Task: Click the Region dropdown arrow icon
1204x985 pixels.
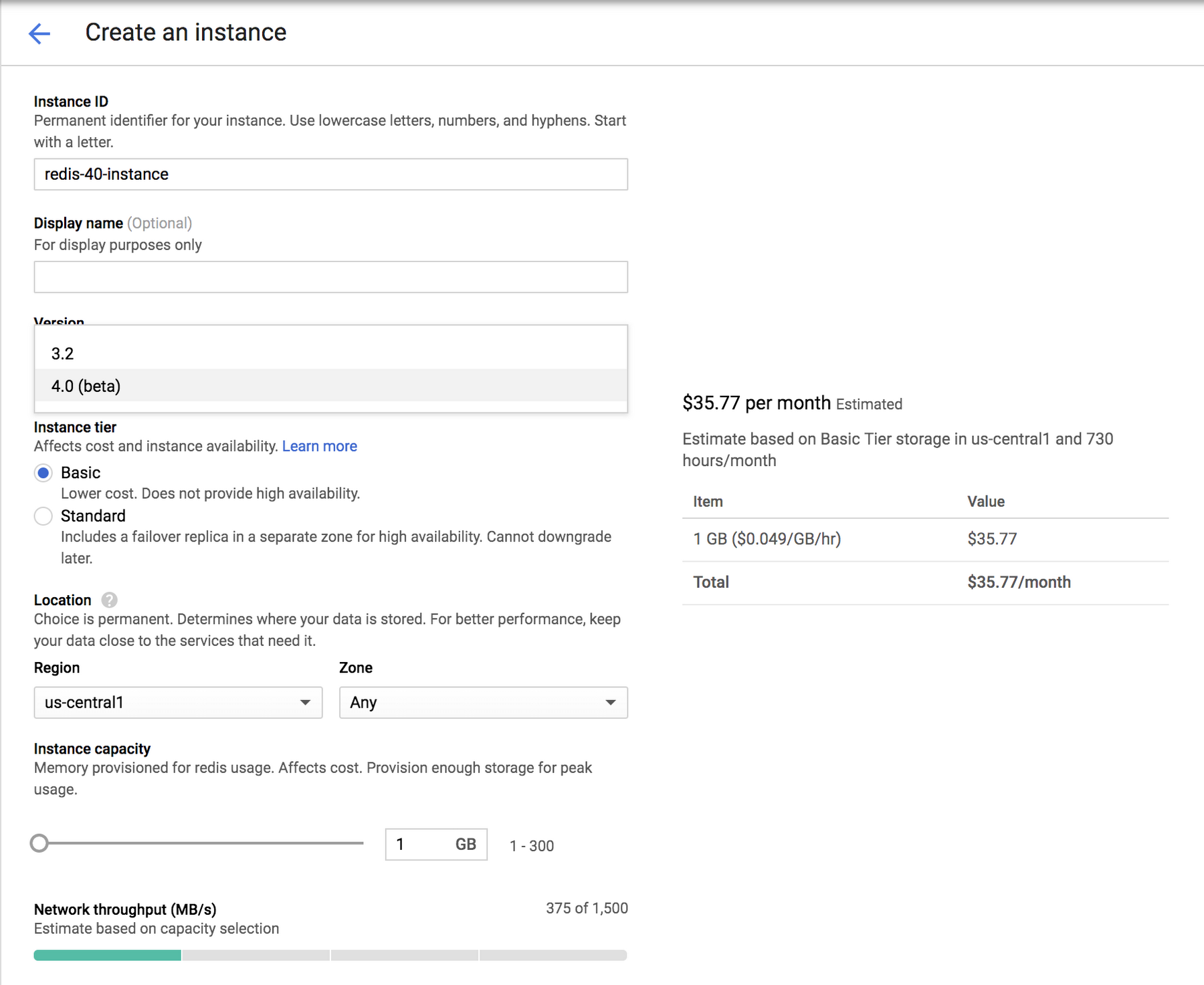Action: coord(306,703)
